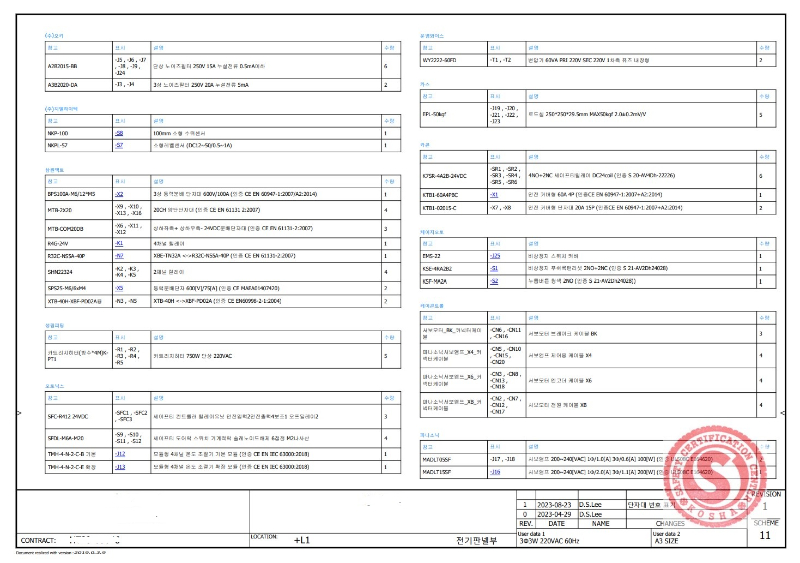This screenshot has height=563, width=800.
Task: Click the -K1 relay module link
Action: [119, 243]
